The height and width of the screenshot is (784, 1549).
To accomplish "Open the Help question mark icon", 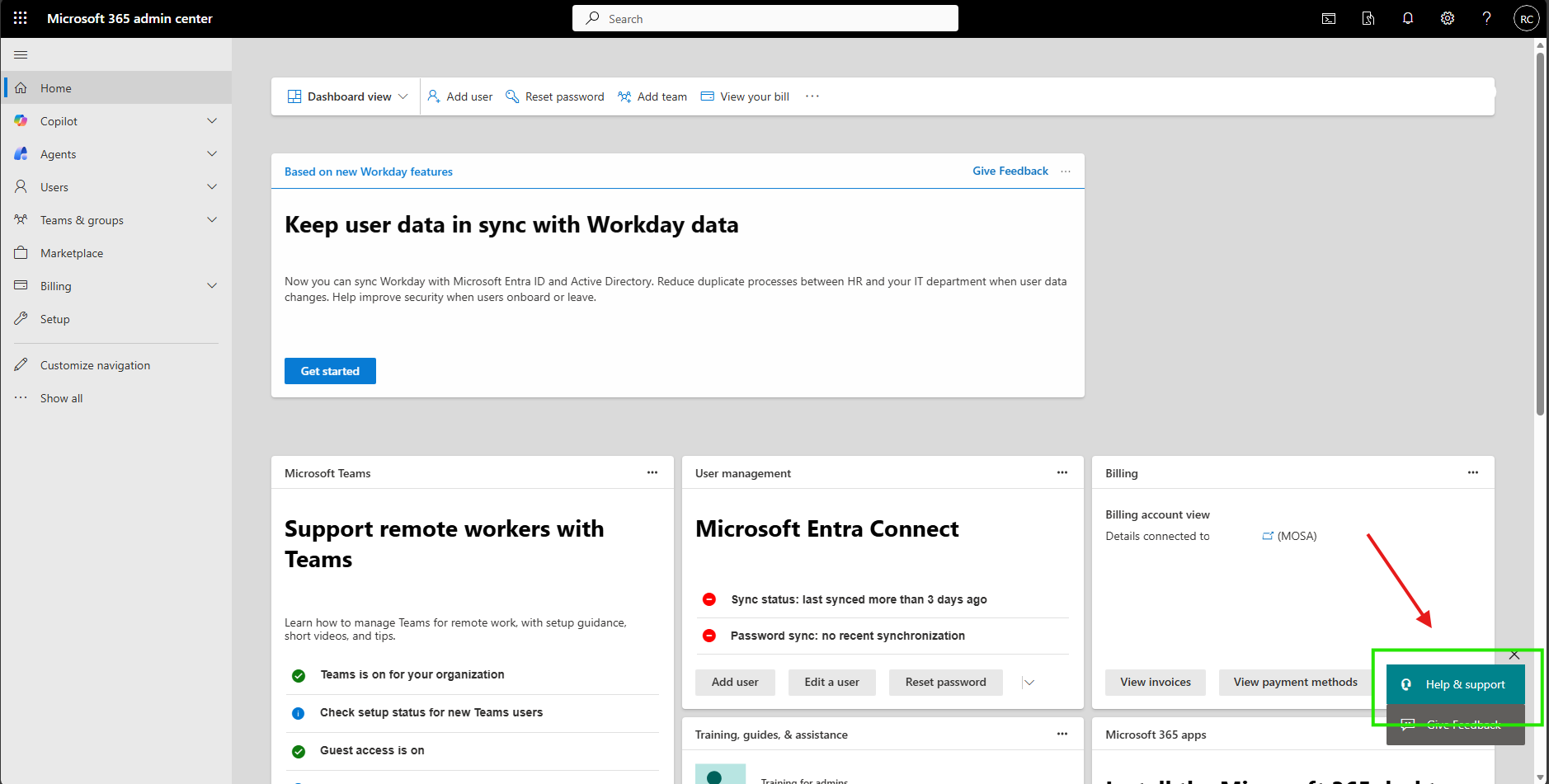I will pyautogui.click(x=1487, y=18).
